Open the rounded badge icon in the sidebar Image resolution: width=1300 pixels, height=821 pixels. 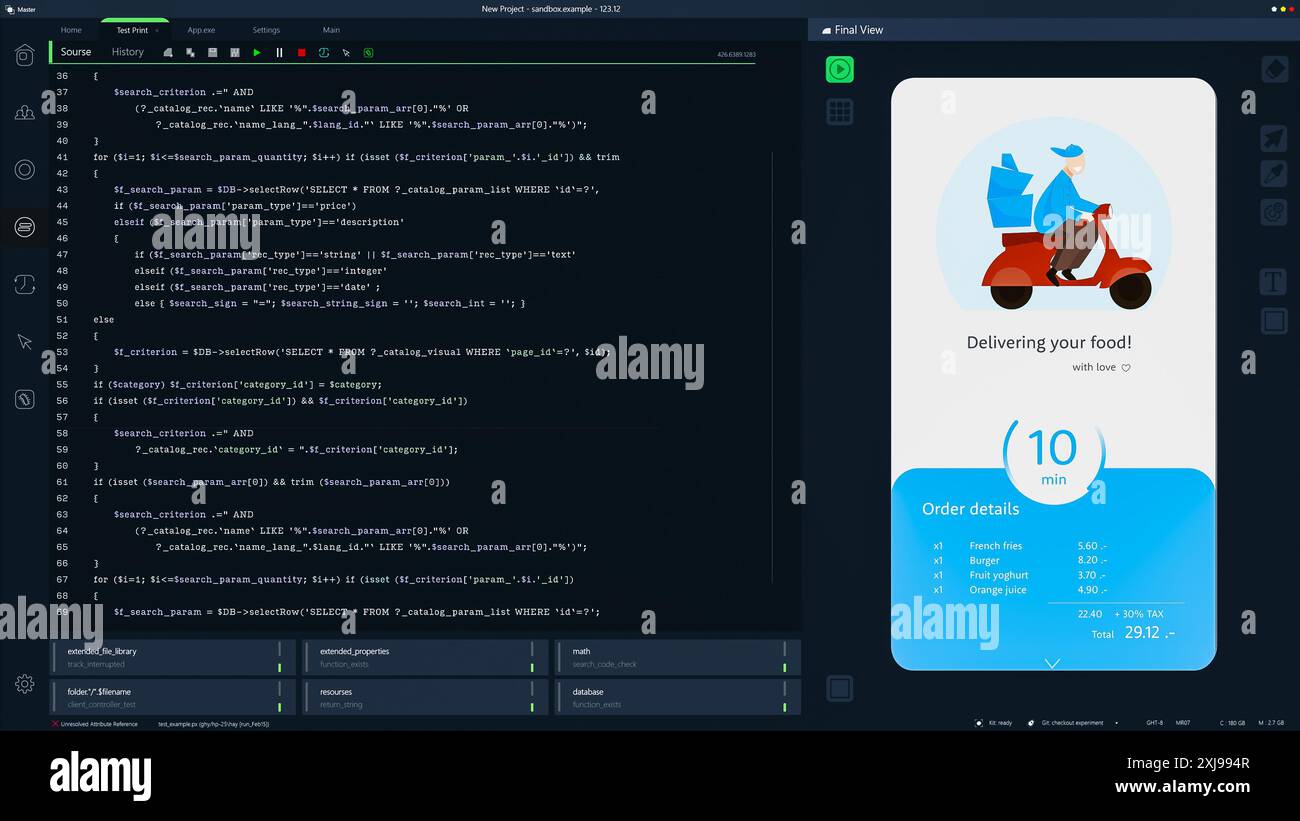point(25,399)
